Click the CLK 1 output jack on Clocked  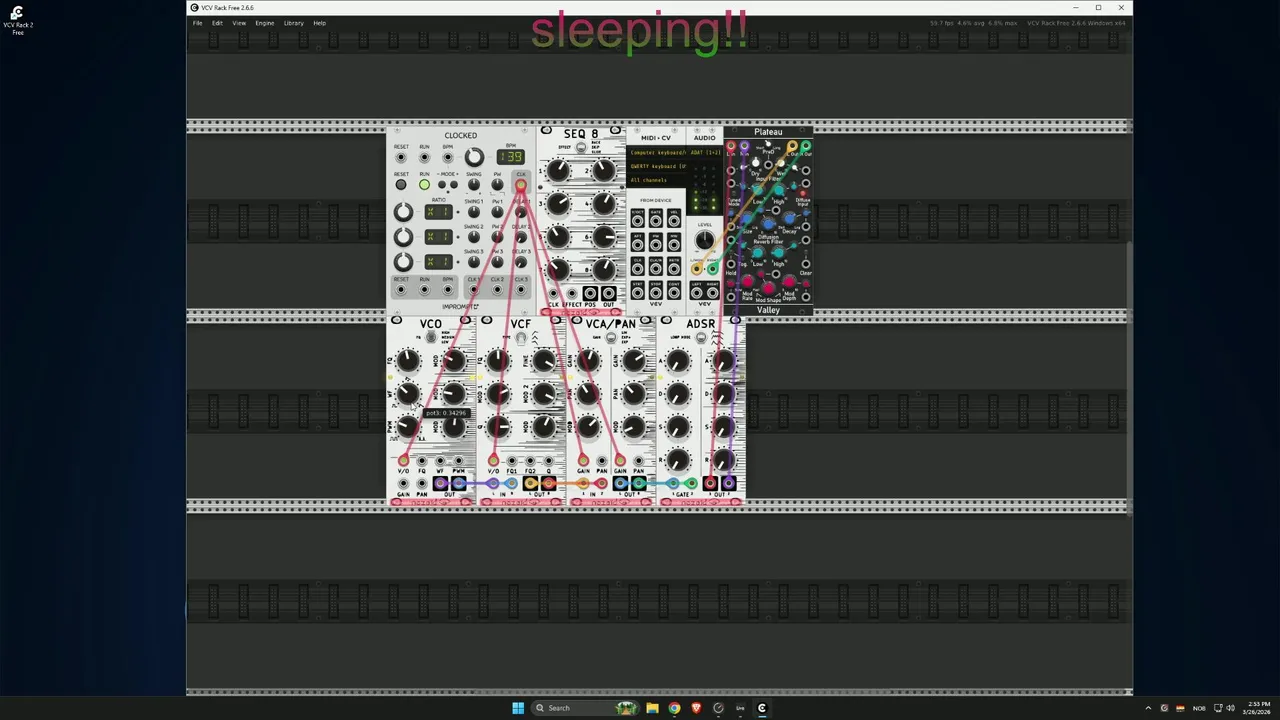(x=473, y=290)
